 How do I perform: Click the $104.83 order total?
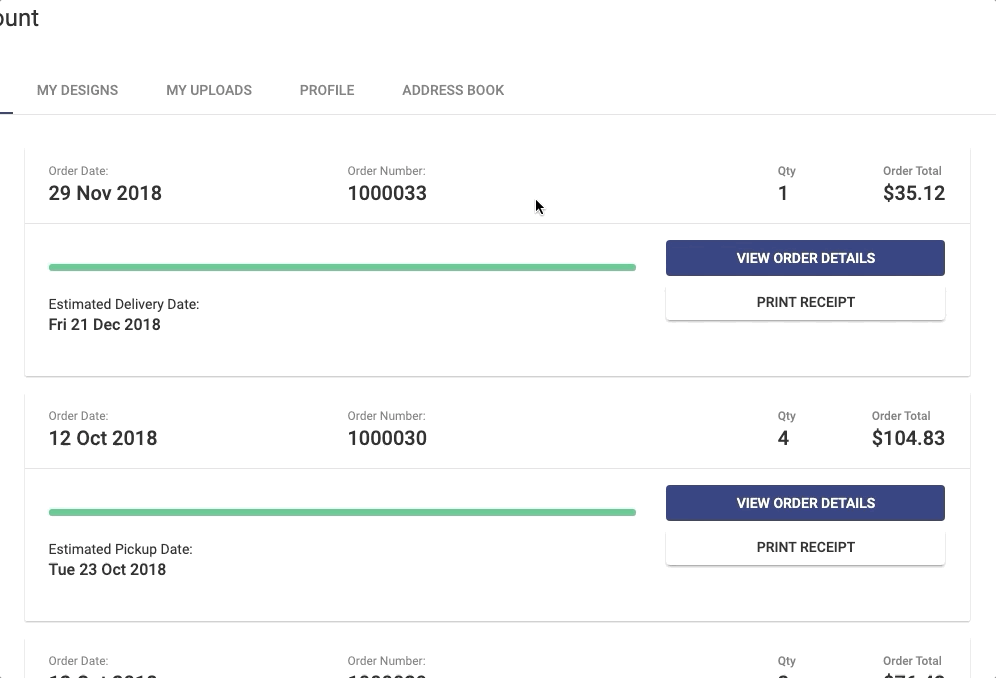point(908,438)
